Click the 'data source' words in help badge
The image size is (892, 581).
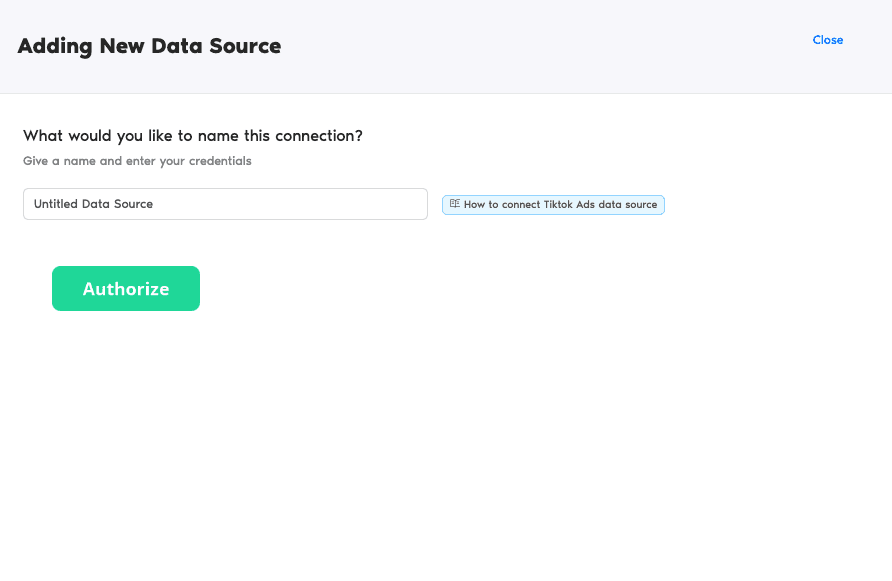click(627, 205)
